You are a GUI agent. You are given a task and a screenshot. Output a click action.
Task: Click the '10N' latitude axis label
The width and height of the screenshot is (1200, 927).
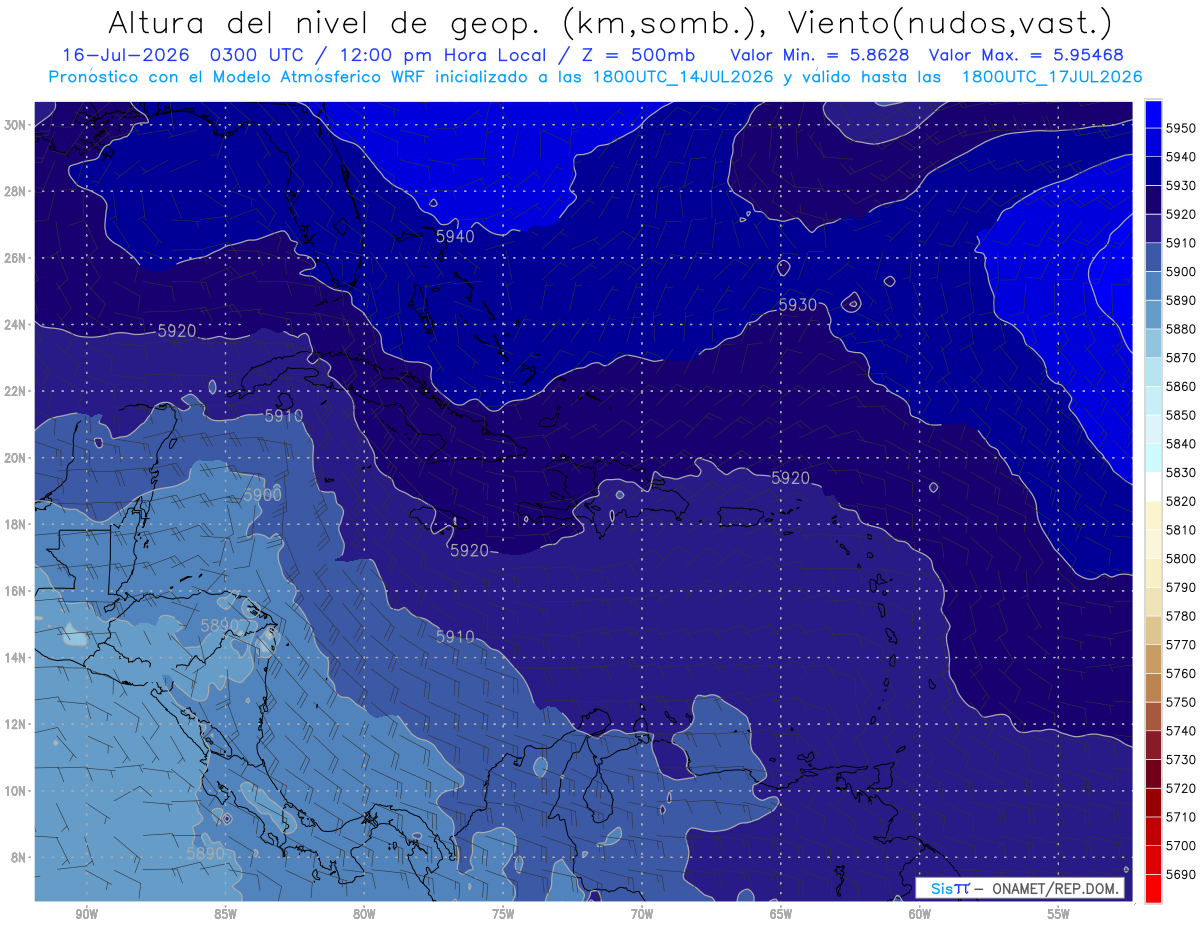[15, 791]
